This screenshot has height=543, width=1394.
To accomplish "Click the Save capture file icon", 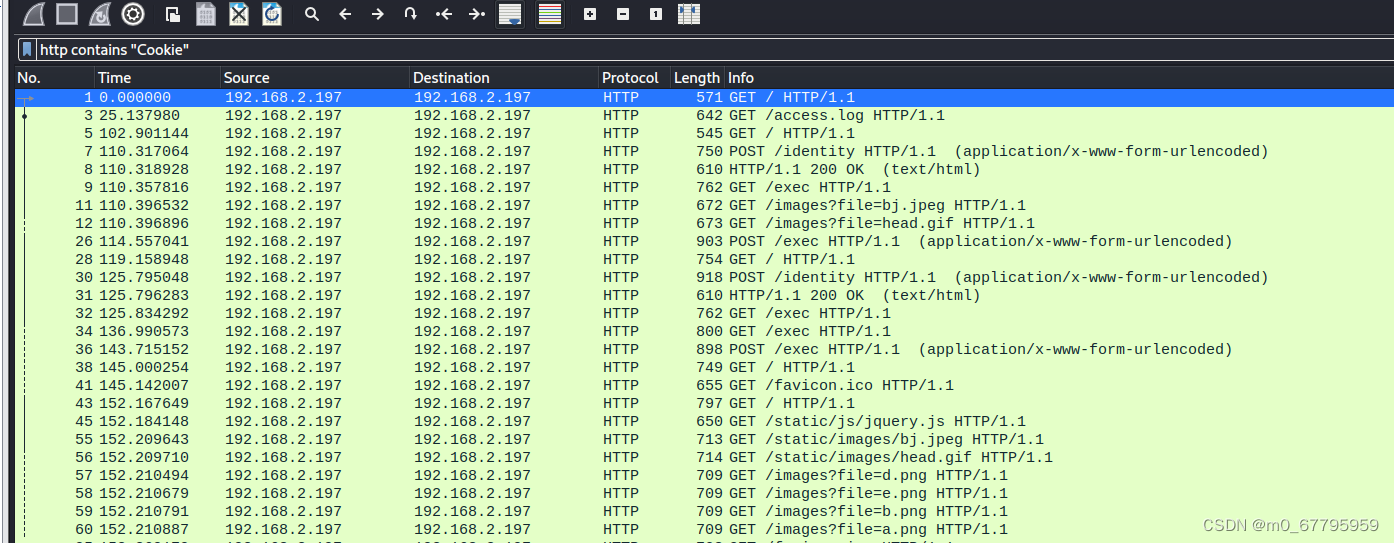I will click(206, 14).
